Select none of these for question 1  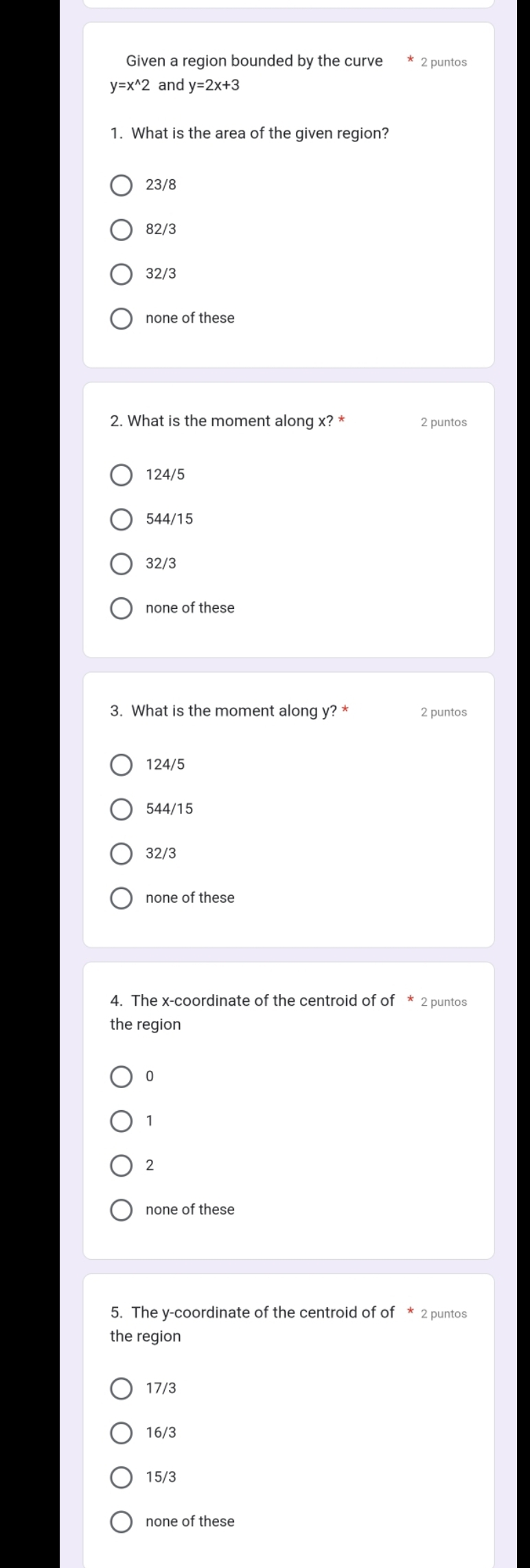coord(122,319)
